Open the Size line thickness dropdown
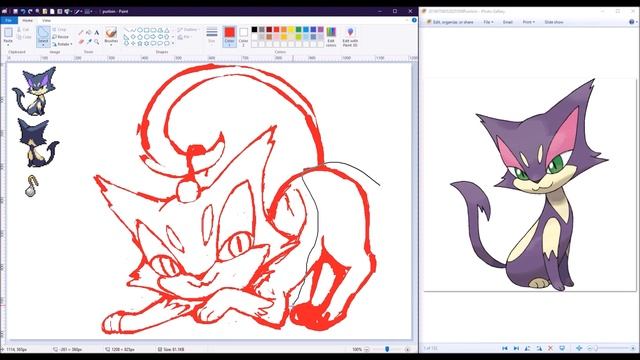The height and width of the screenshot is (360, 640). pos(211,35)
